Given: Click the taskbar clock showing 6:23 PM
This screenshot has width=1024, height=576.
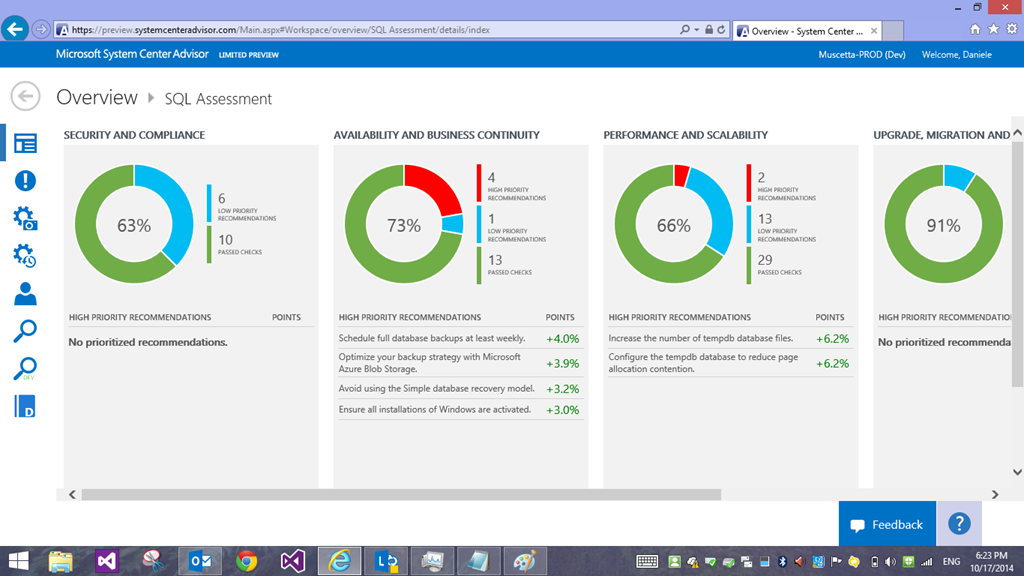Looking at the screenshot, I should [x=991, y=562].
